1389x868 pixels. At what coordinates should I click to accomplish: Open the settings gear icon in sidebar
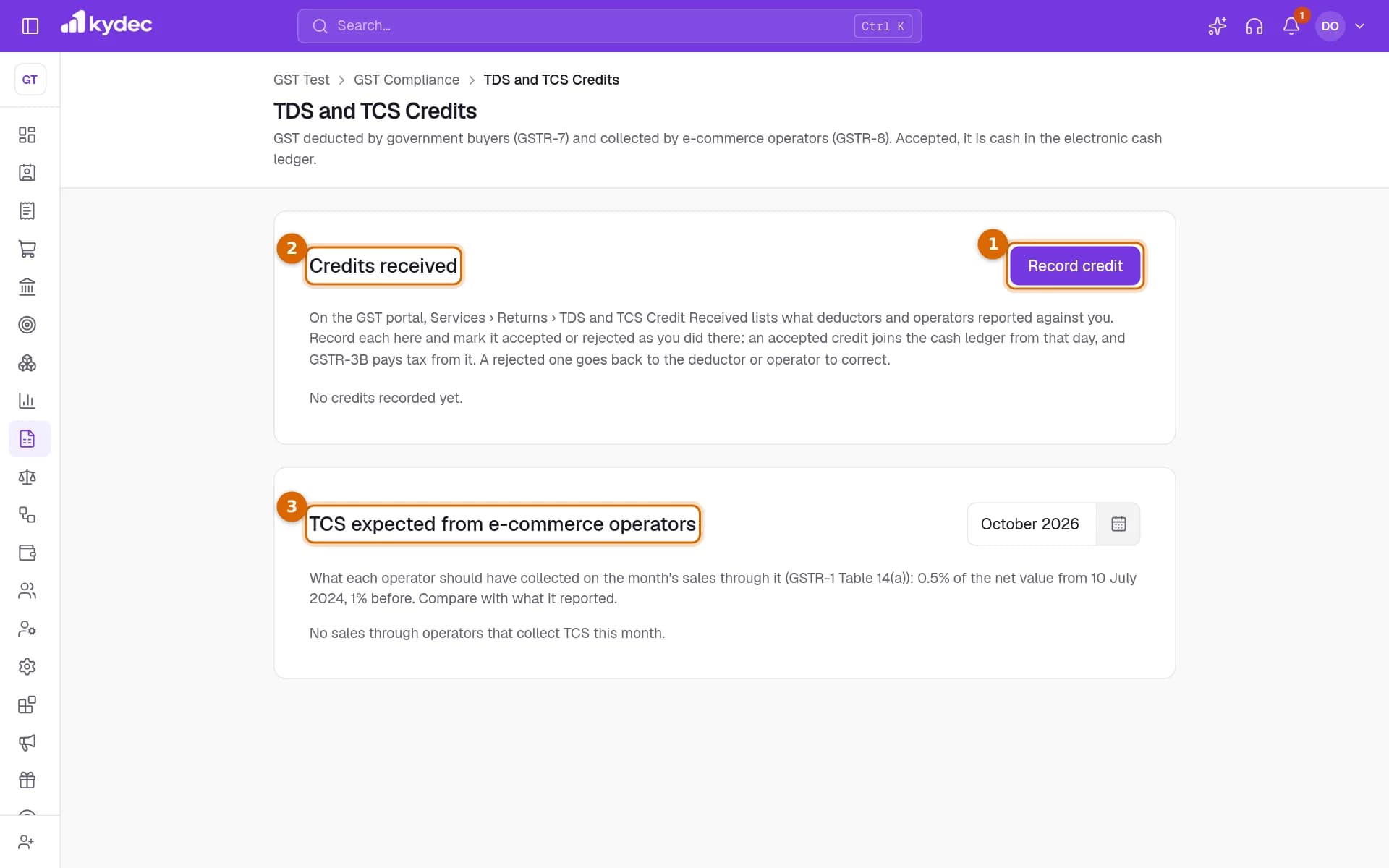(x=27, y=667)
